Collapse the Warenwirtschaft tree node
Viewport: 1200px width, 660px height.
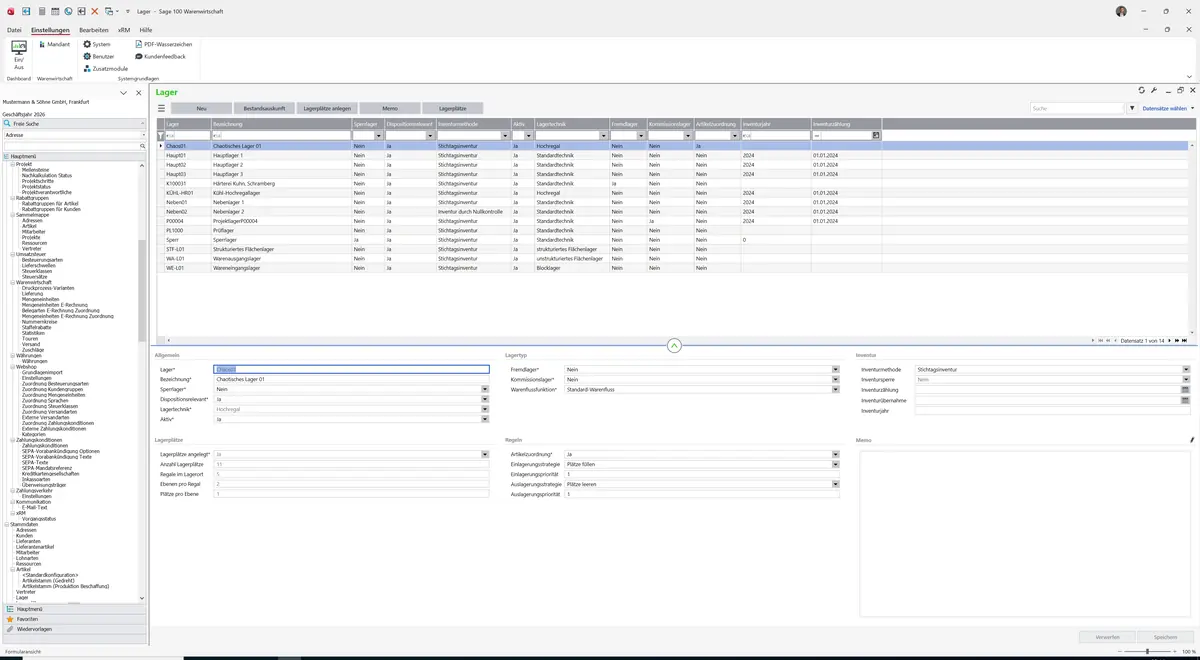(x=13, y=282)
